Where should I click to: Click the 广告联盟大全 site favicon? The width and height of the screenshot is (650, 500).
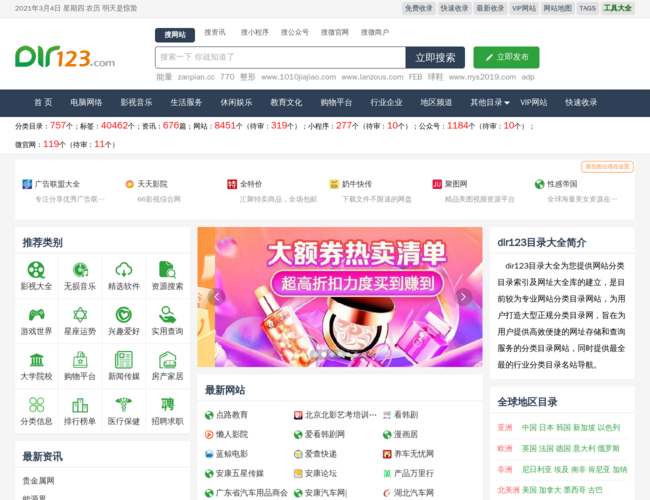[27, 184]
